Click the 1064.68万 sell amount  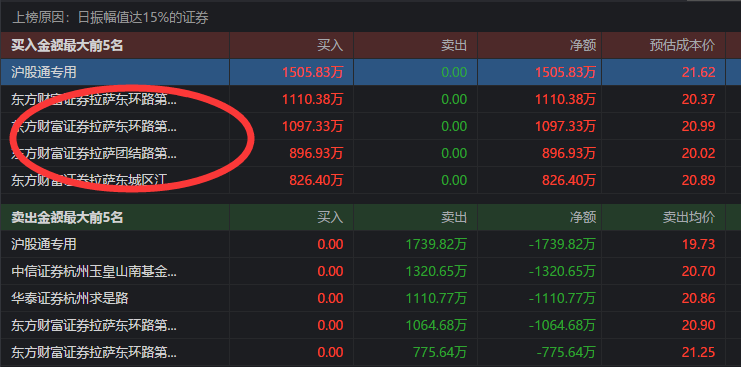click(436, 325)
